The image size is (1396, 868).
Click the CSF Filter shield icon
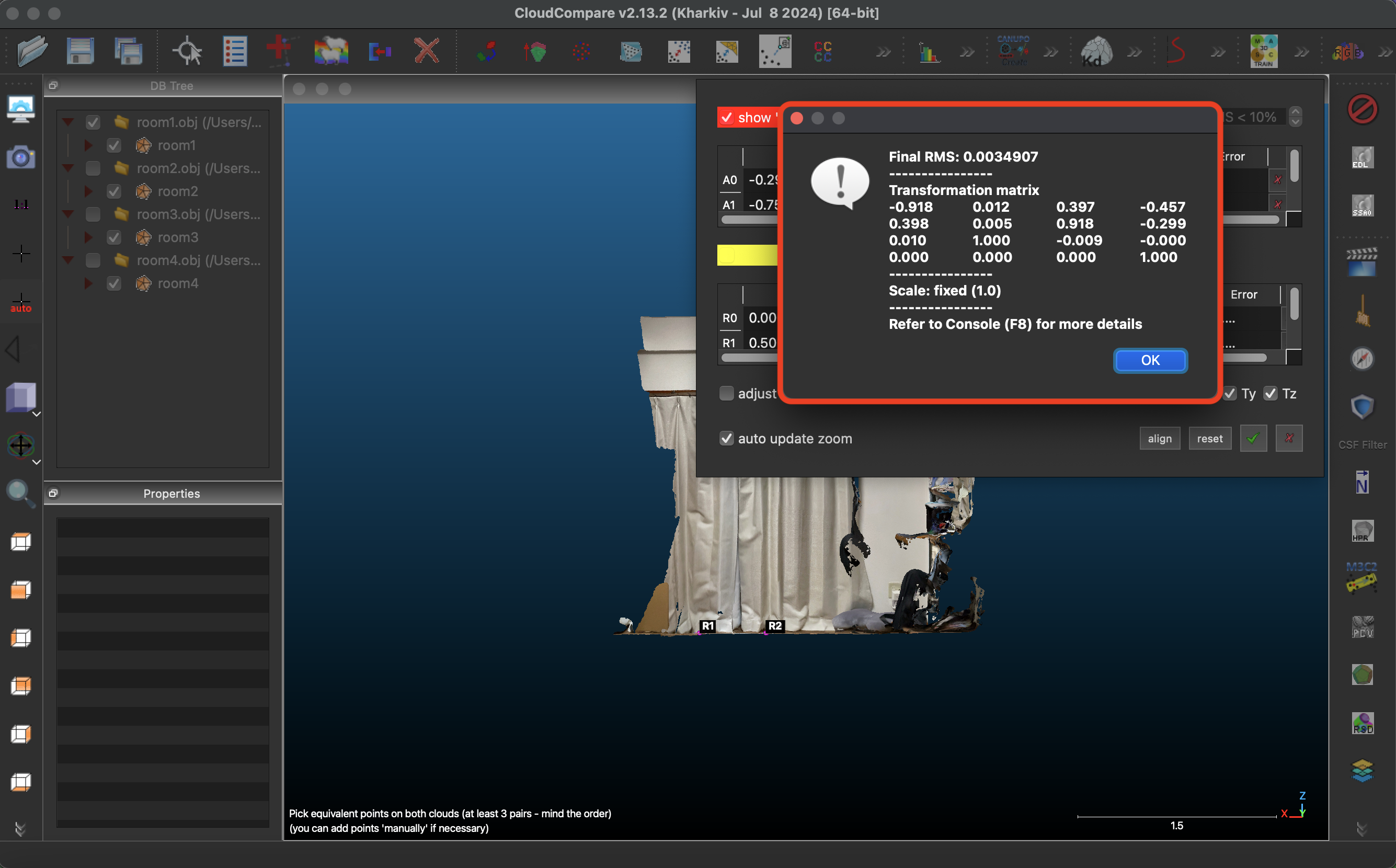coord(1362,407)
